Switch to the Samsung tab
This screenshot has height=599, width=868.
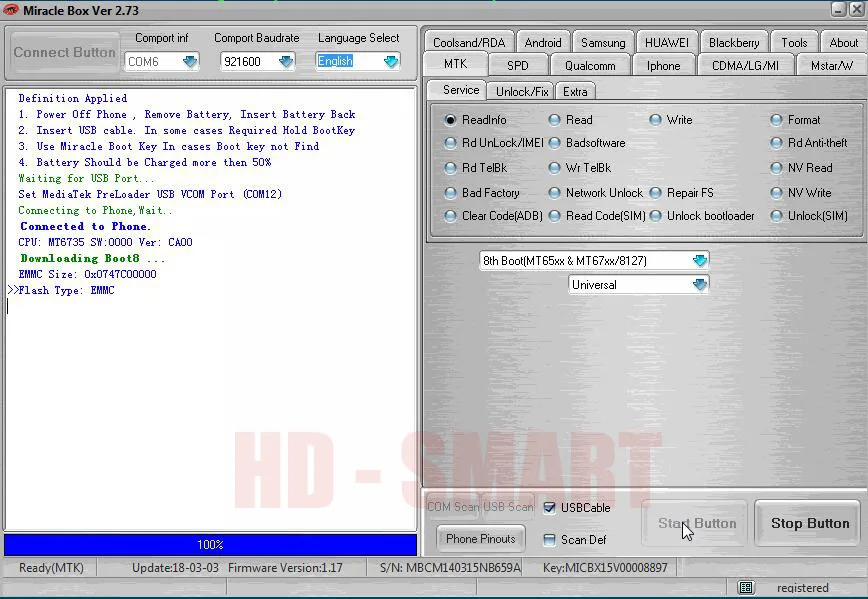pyautogui.click(x=603, y=43)
